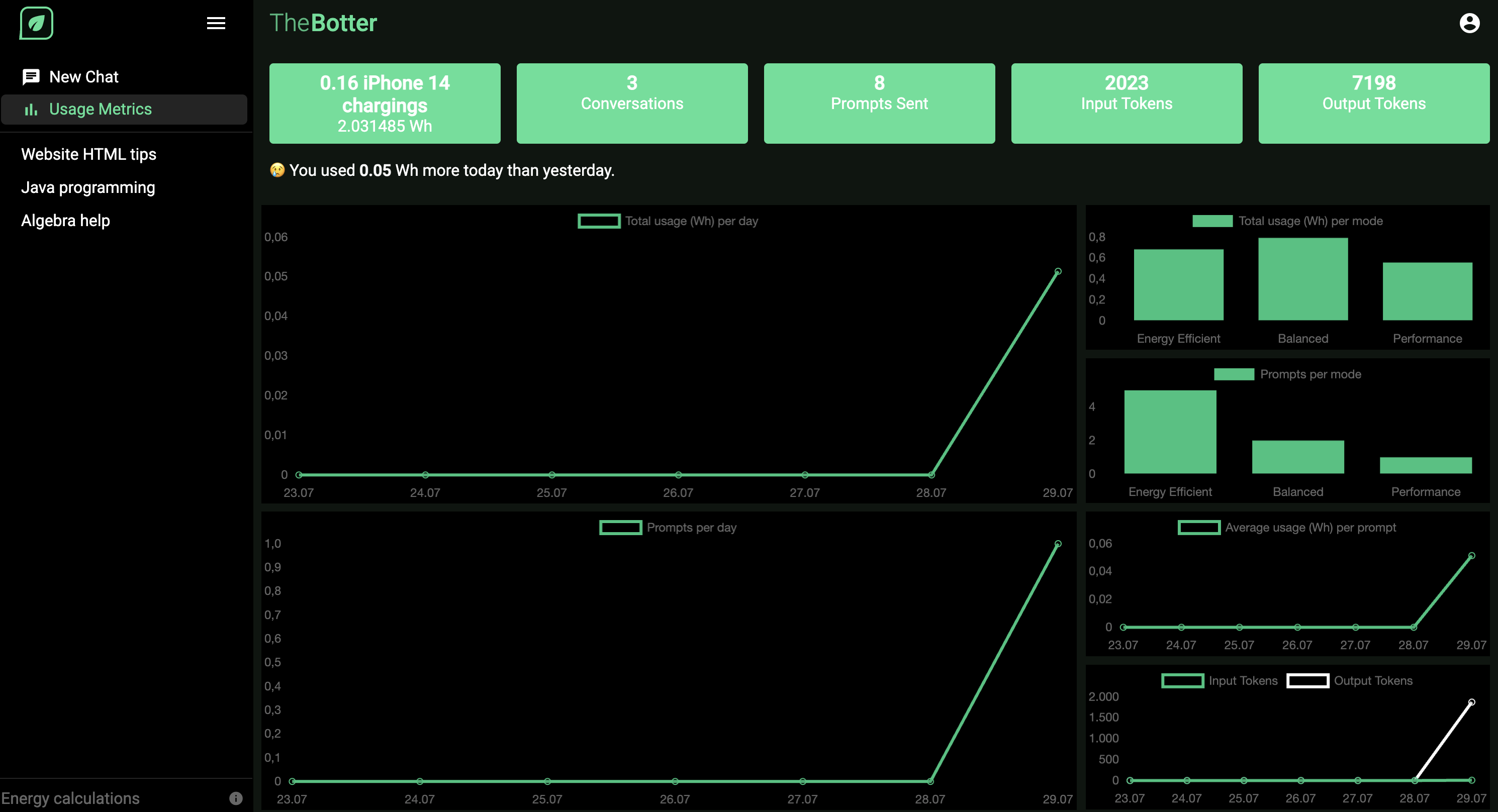Image resolution: width=1498 pixels, height=812 pixels.
Task: Click the iPhone 14 chargings card
Action: pyautogui.click(x=385, y=104)
